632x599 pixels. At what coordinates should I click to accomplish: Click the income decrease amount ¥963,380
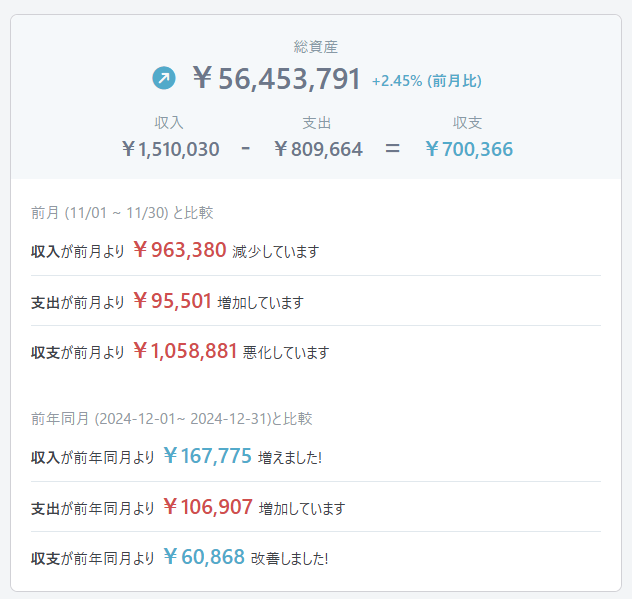179,250
